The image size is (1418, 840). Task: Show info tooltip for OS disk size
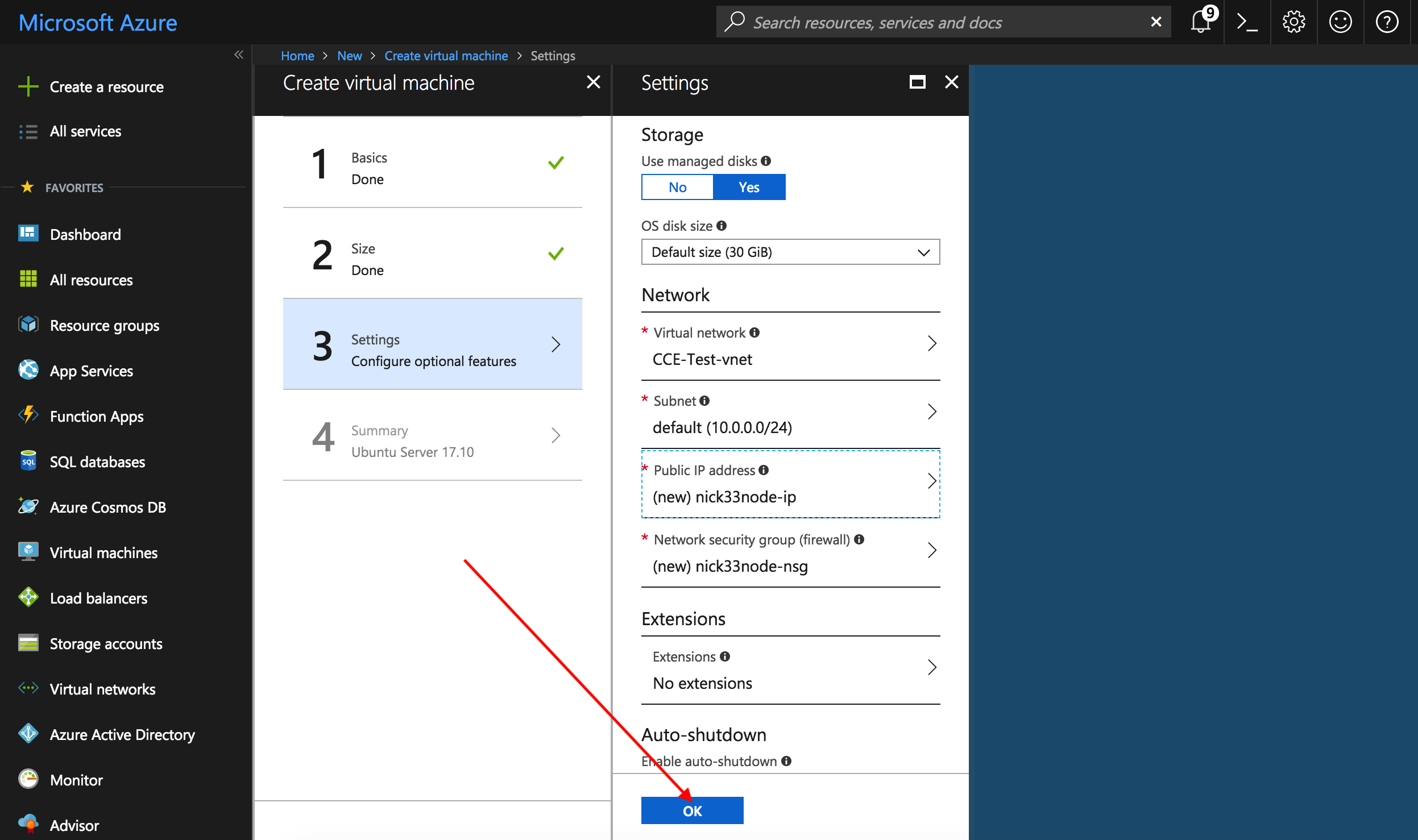[x=722, y=226]
